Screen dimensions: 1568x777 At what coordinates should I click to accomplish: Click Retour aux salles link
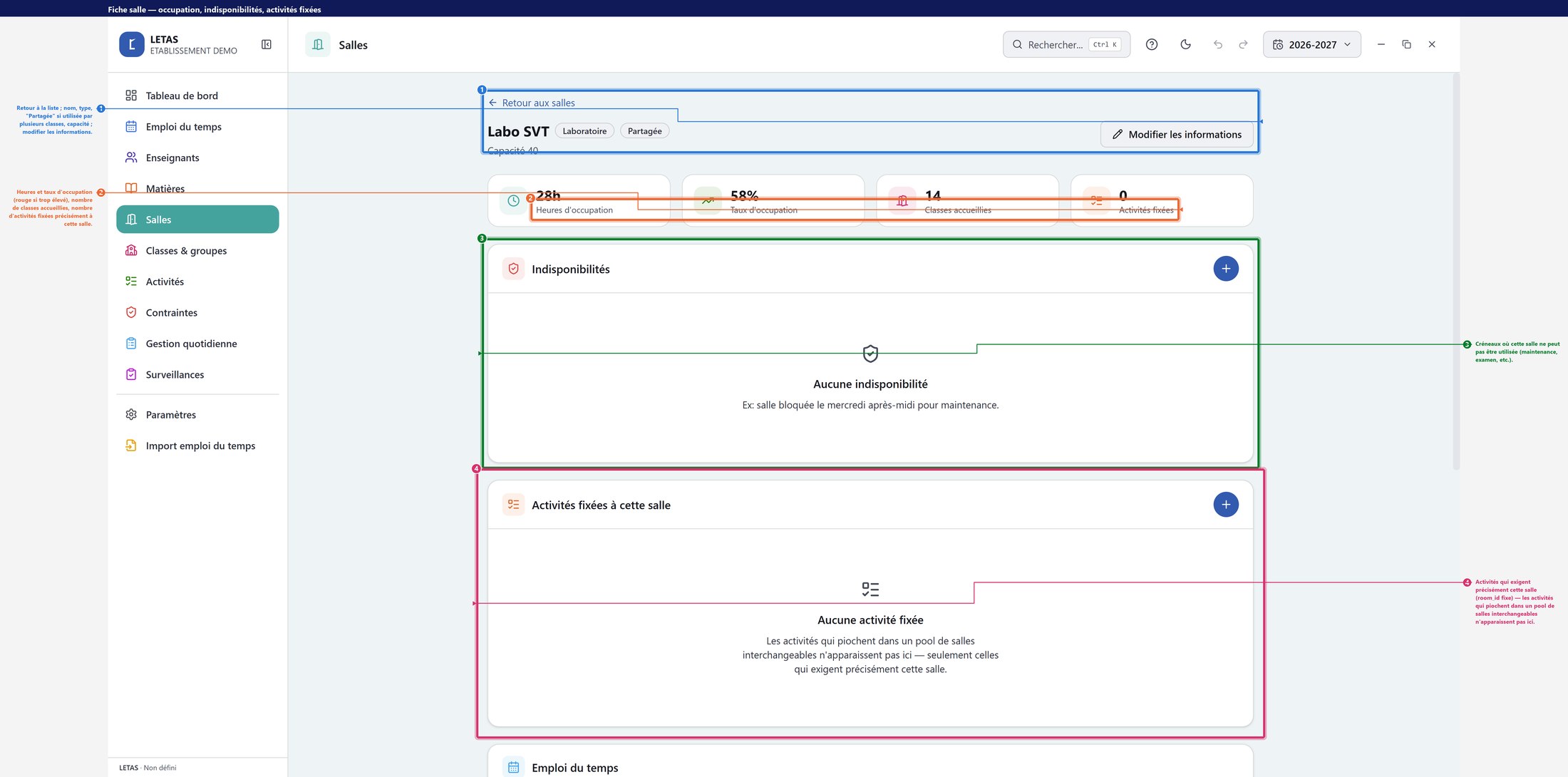532,103
